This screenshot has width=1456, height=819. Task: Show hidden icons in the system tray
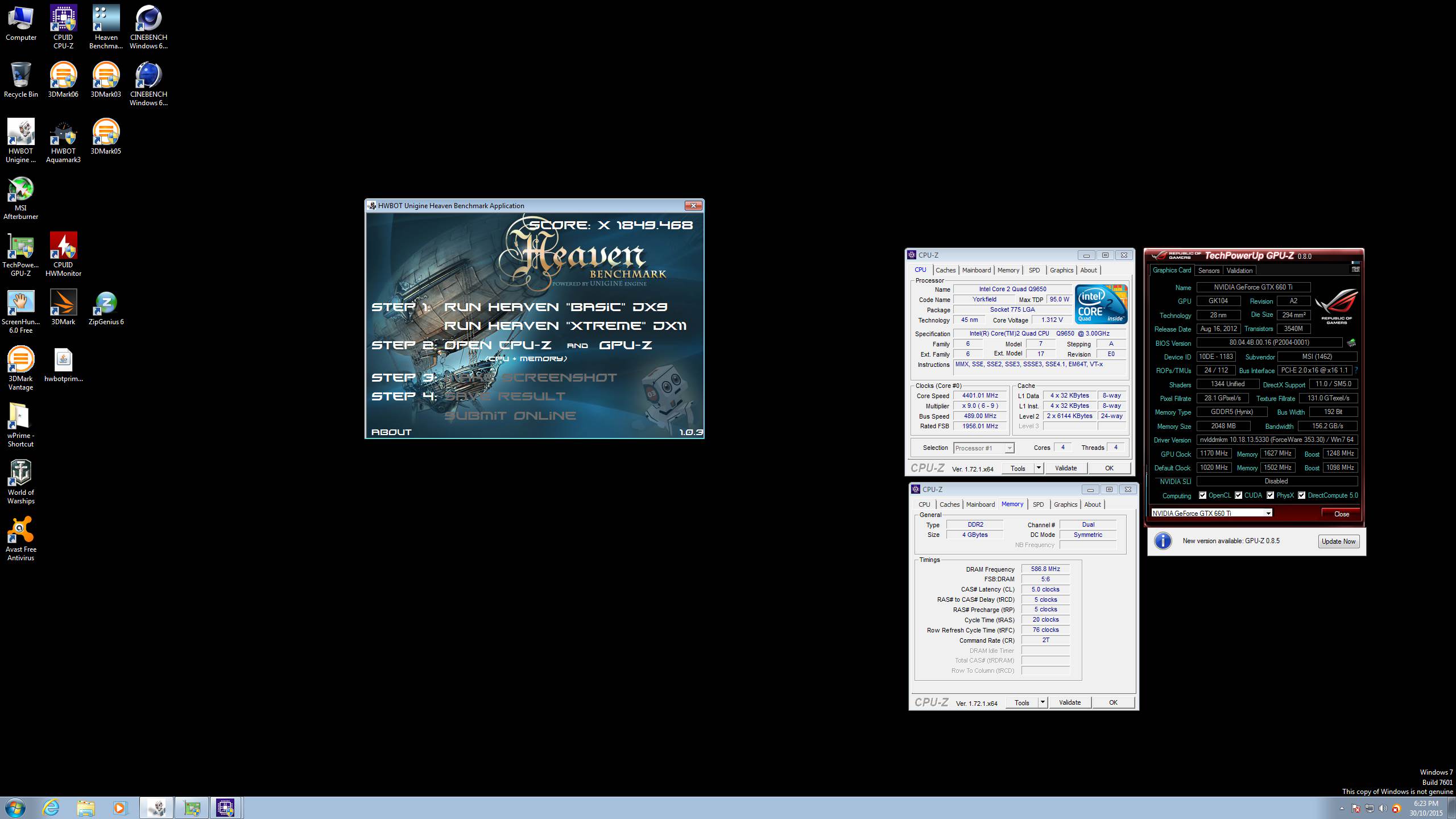pyautogui.click(x=1342, y=808)
